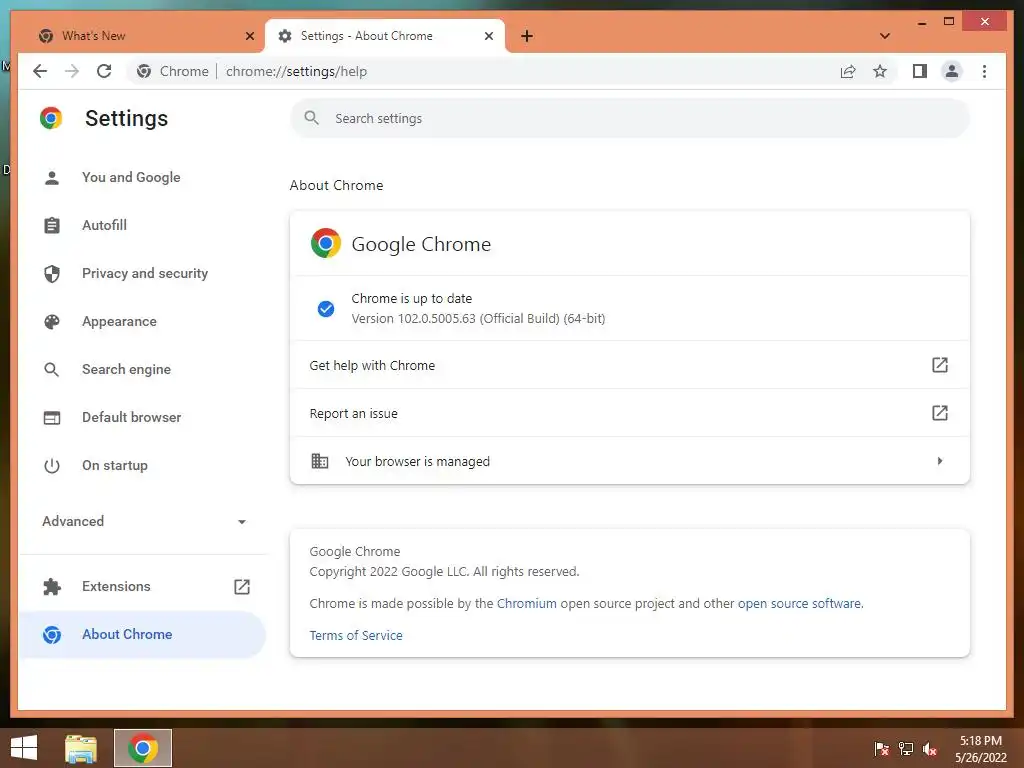
Task: Click the palette icon beside Appearance
Action: [52, 321]
